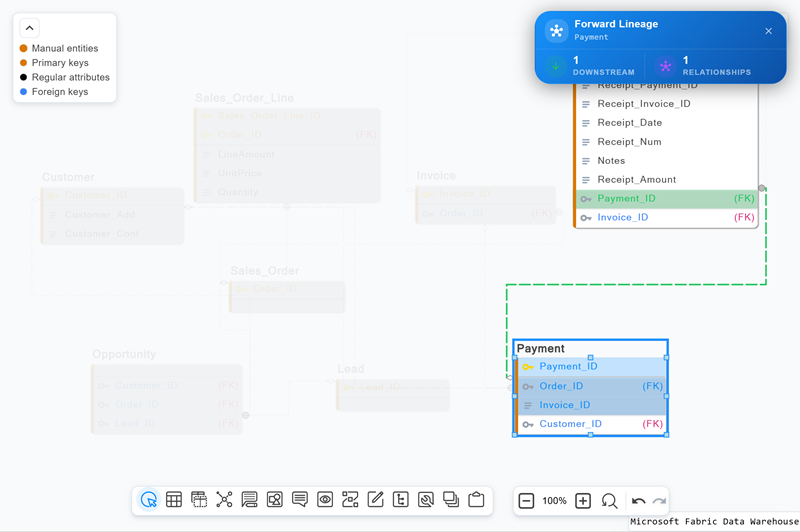Zoom out with the minus button
The width and height of the screenshot is (800, 532).
(526, 501)
